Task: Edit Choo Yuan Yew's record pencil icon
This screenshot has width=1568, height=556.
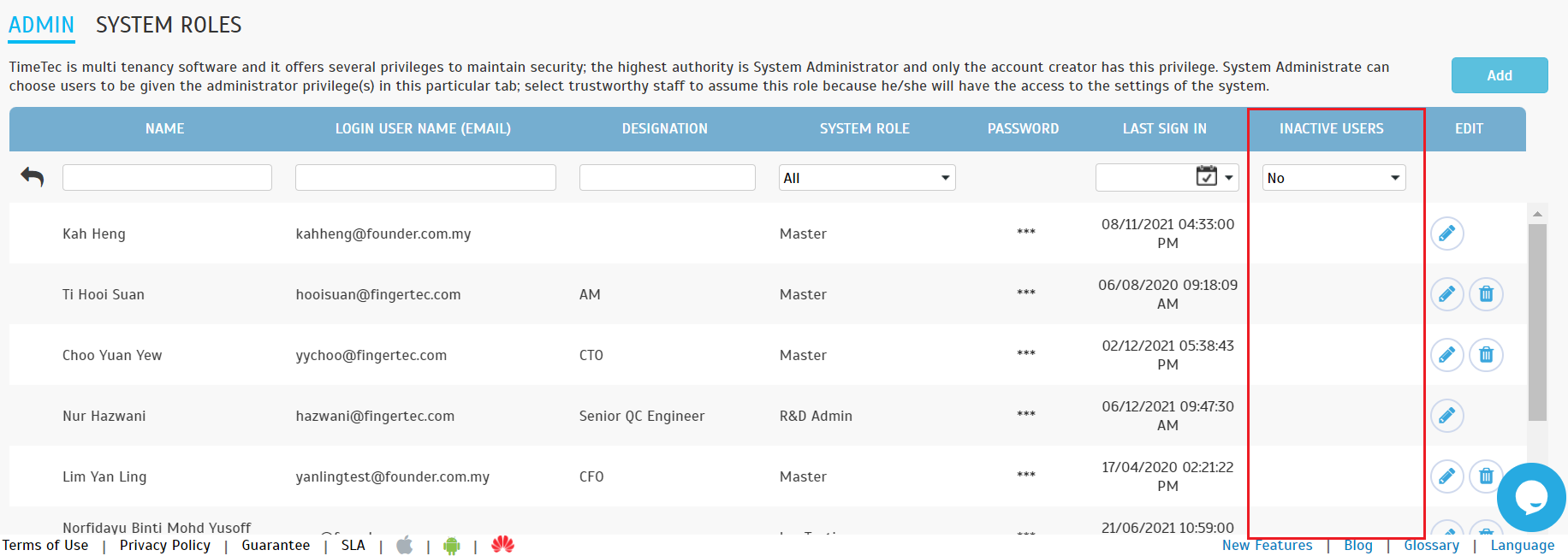Action: pos(1446,355)
